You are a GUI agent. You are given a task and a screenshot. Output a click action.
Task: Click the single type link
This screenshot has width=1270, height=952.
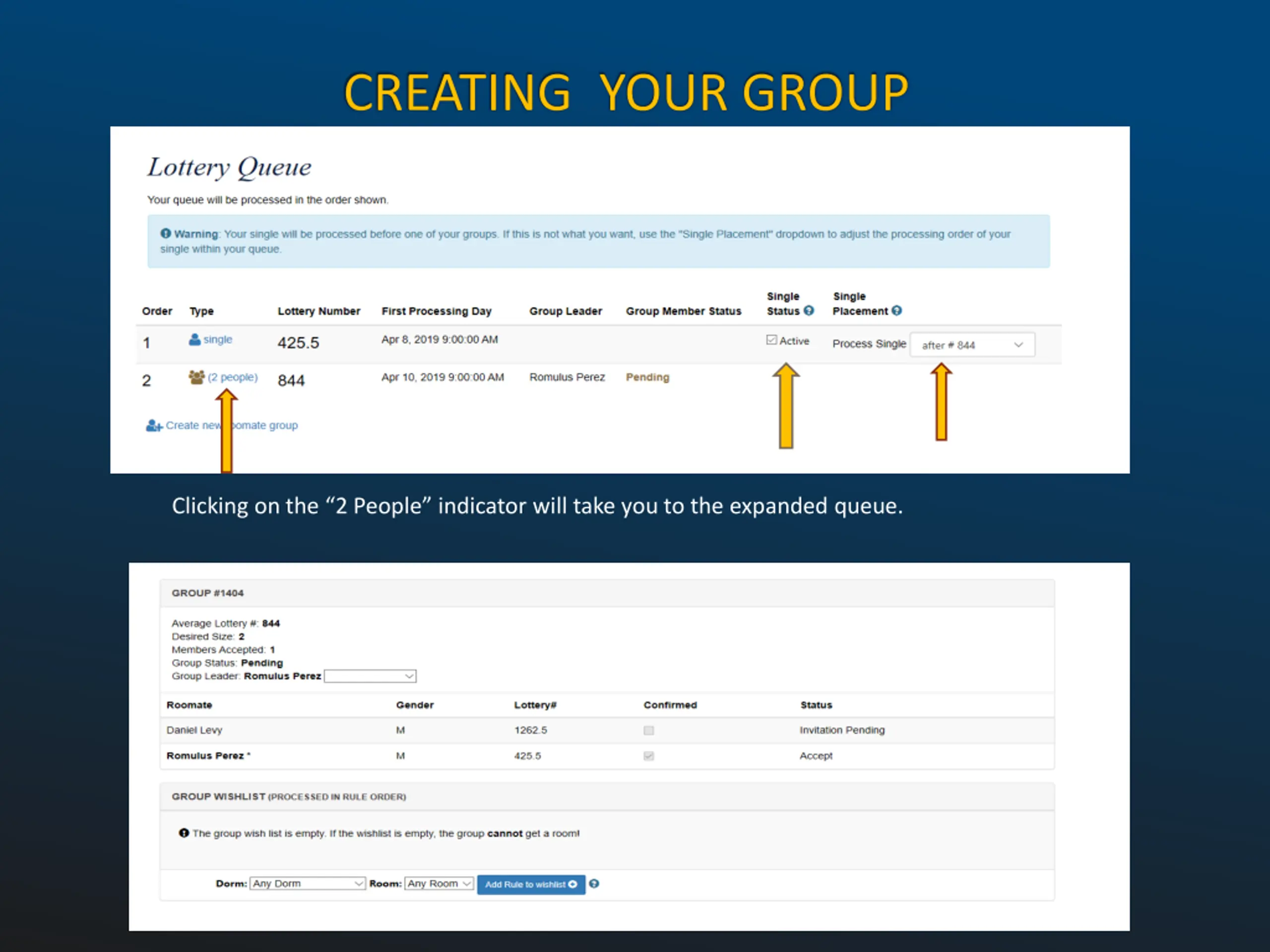pos(218,339)
